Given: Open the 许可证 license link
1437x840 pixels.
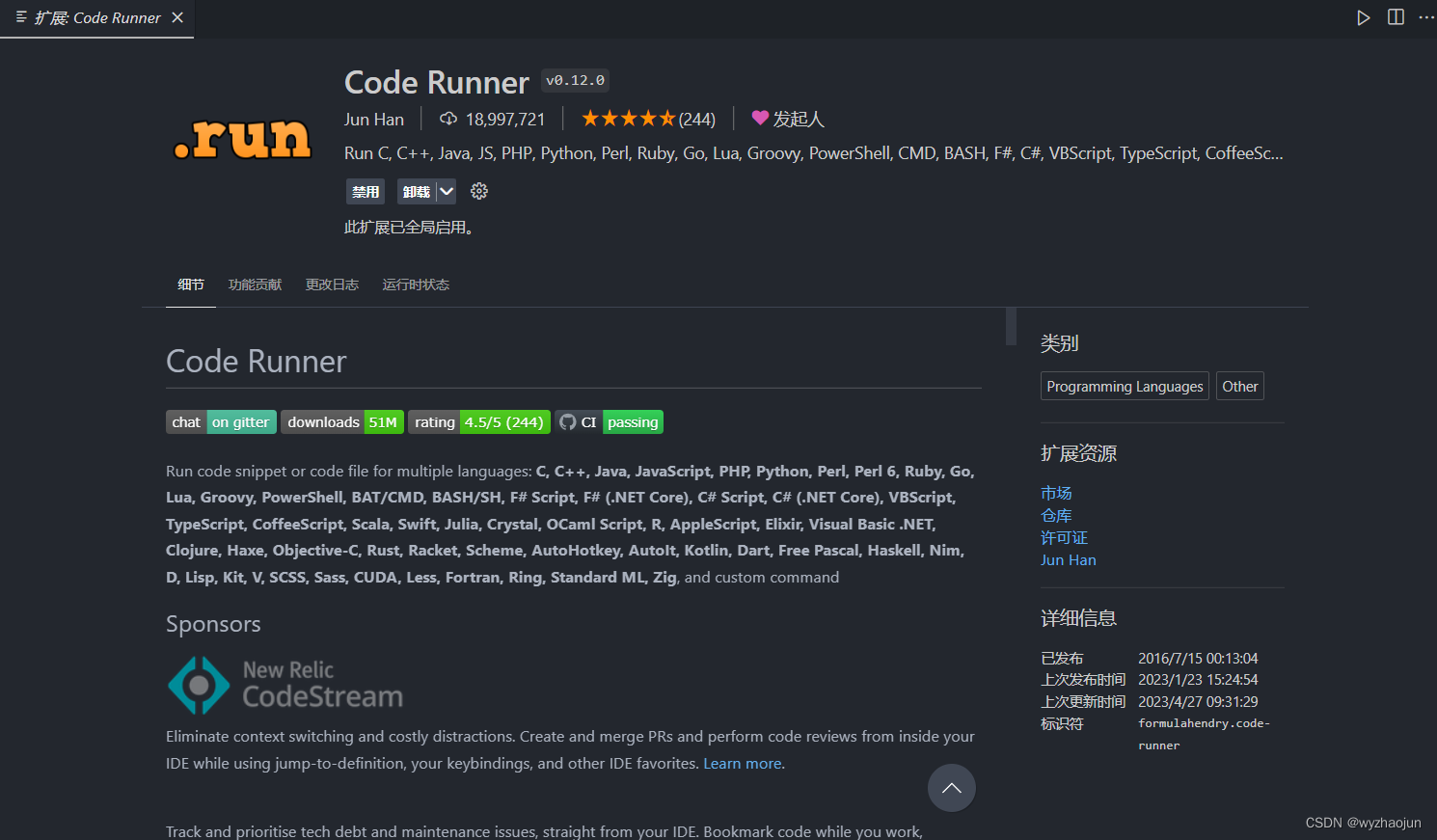Looking at the screenshot, I should [x=1064, y=537].
